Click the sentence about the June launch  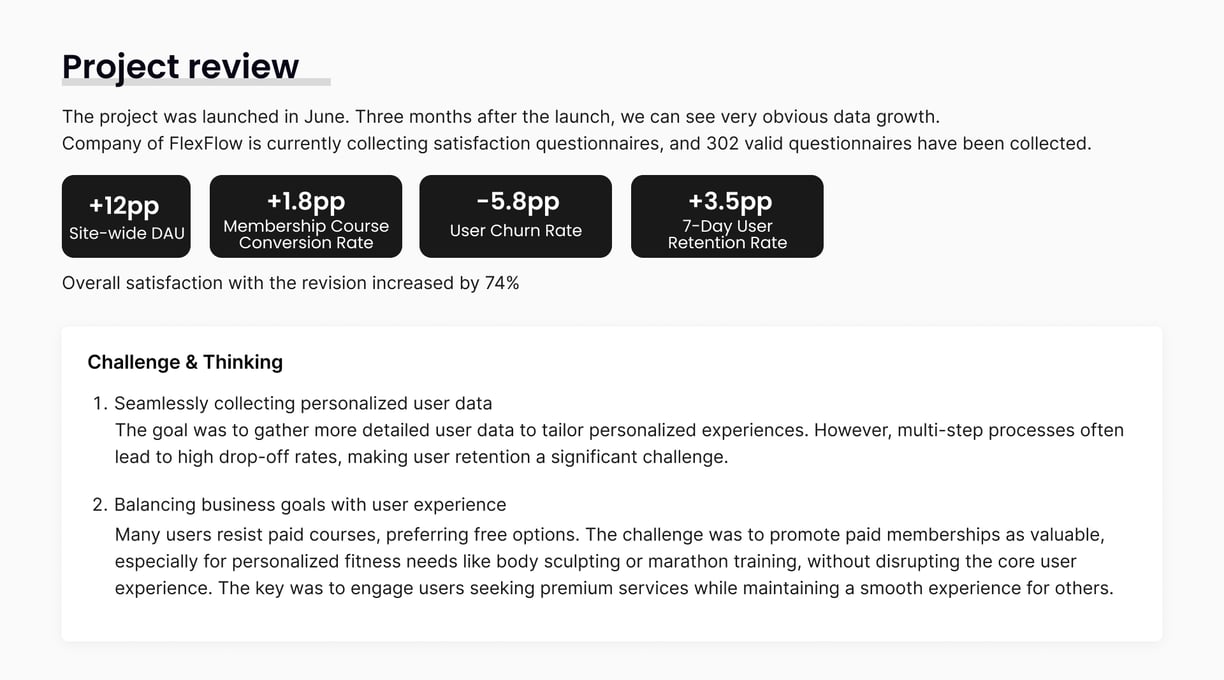coord(500,117)
